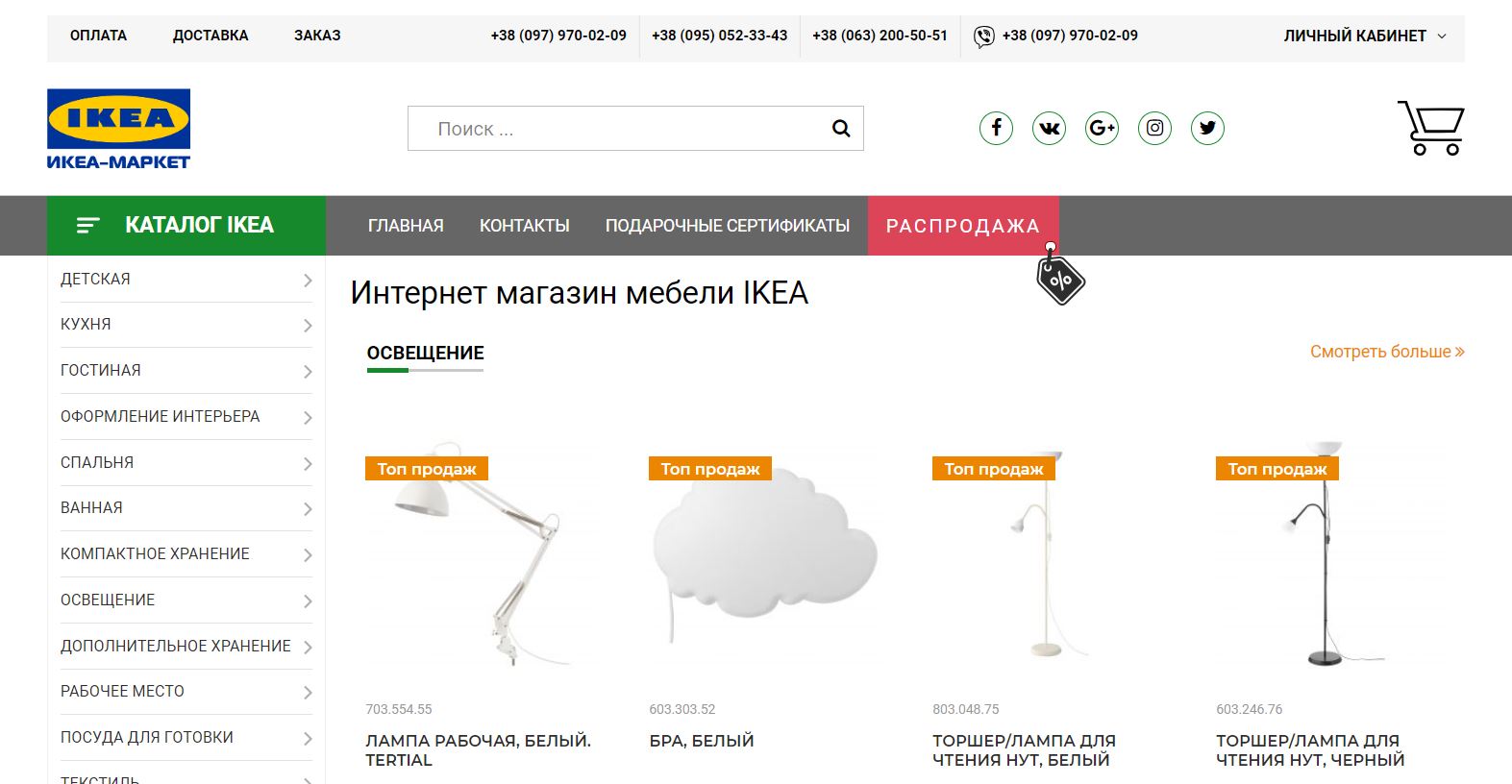Open the cloud wall lamp thumbnail
Viewport: 1512px width, 784px height.
click(765, 557)
